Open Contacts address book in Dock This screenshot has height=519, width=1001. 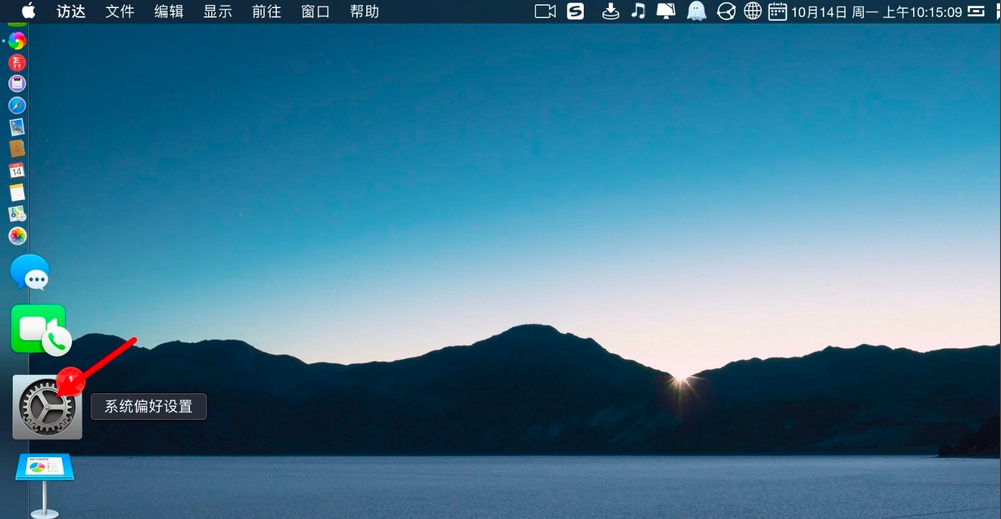(17, 149)
